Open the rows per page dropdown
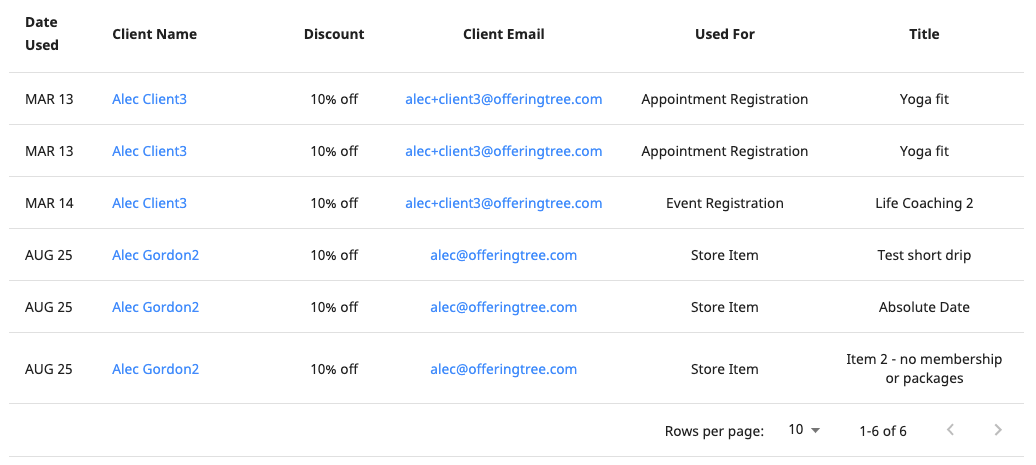 (x=804, y=430)
